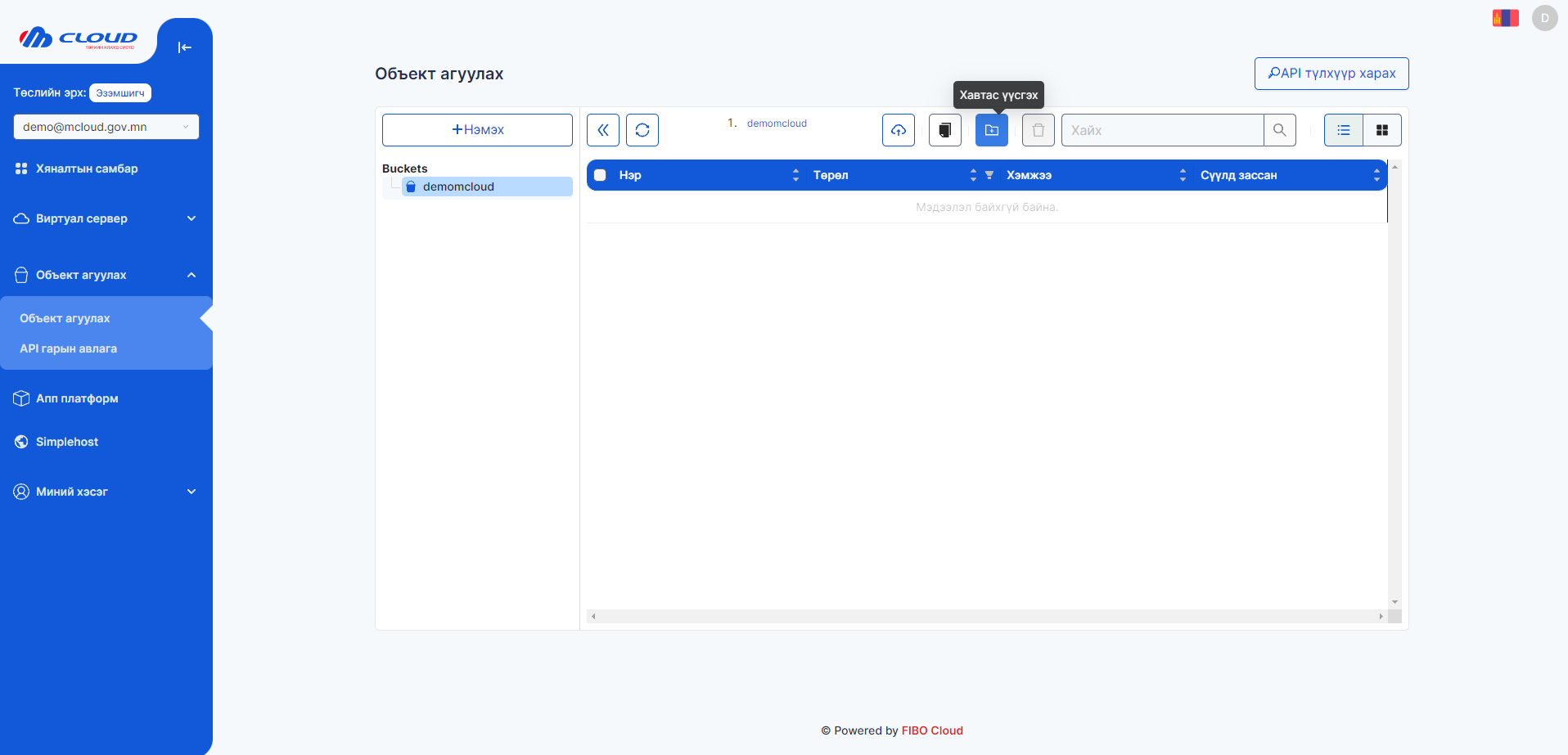The width and height of the screenshot is (1568, 755).
Task: Click the Нэмэх add bucket button
Action: (477, 130)
